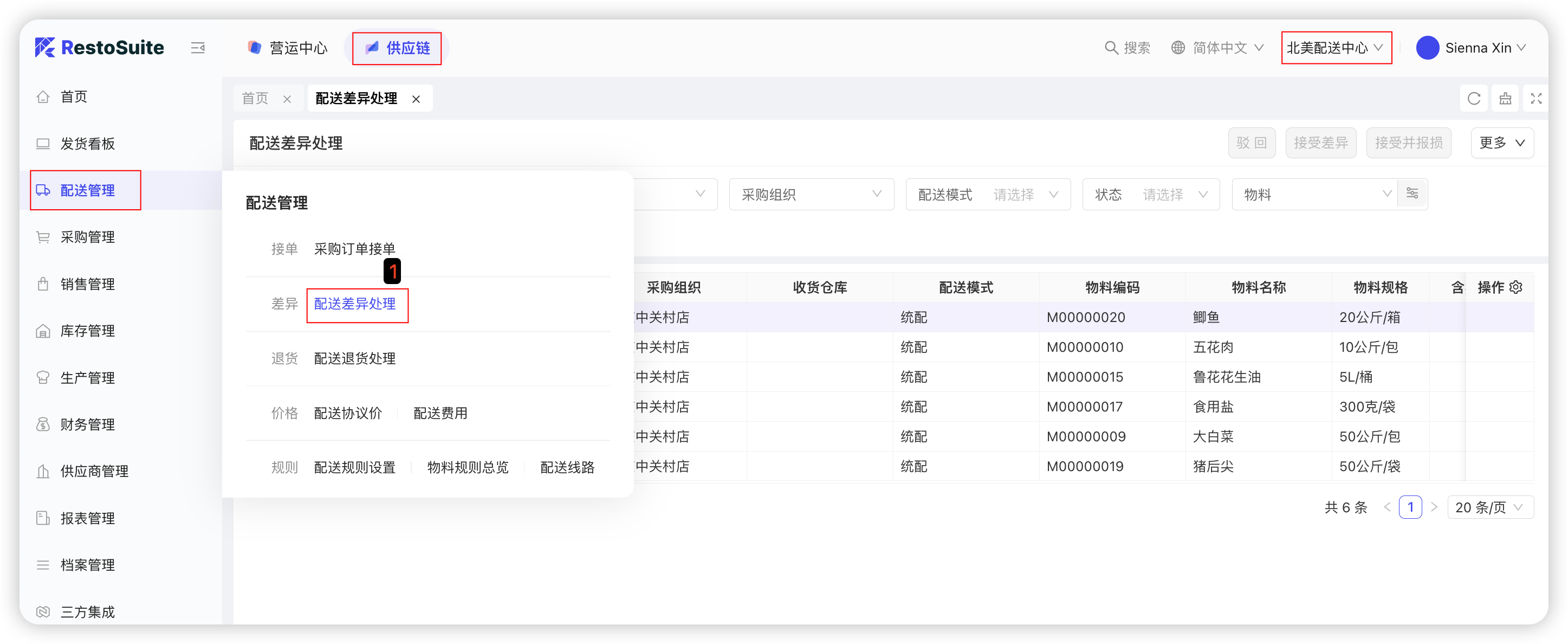Expand the 更多 dropdown button

pos(1502,143)
